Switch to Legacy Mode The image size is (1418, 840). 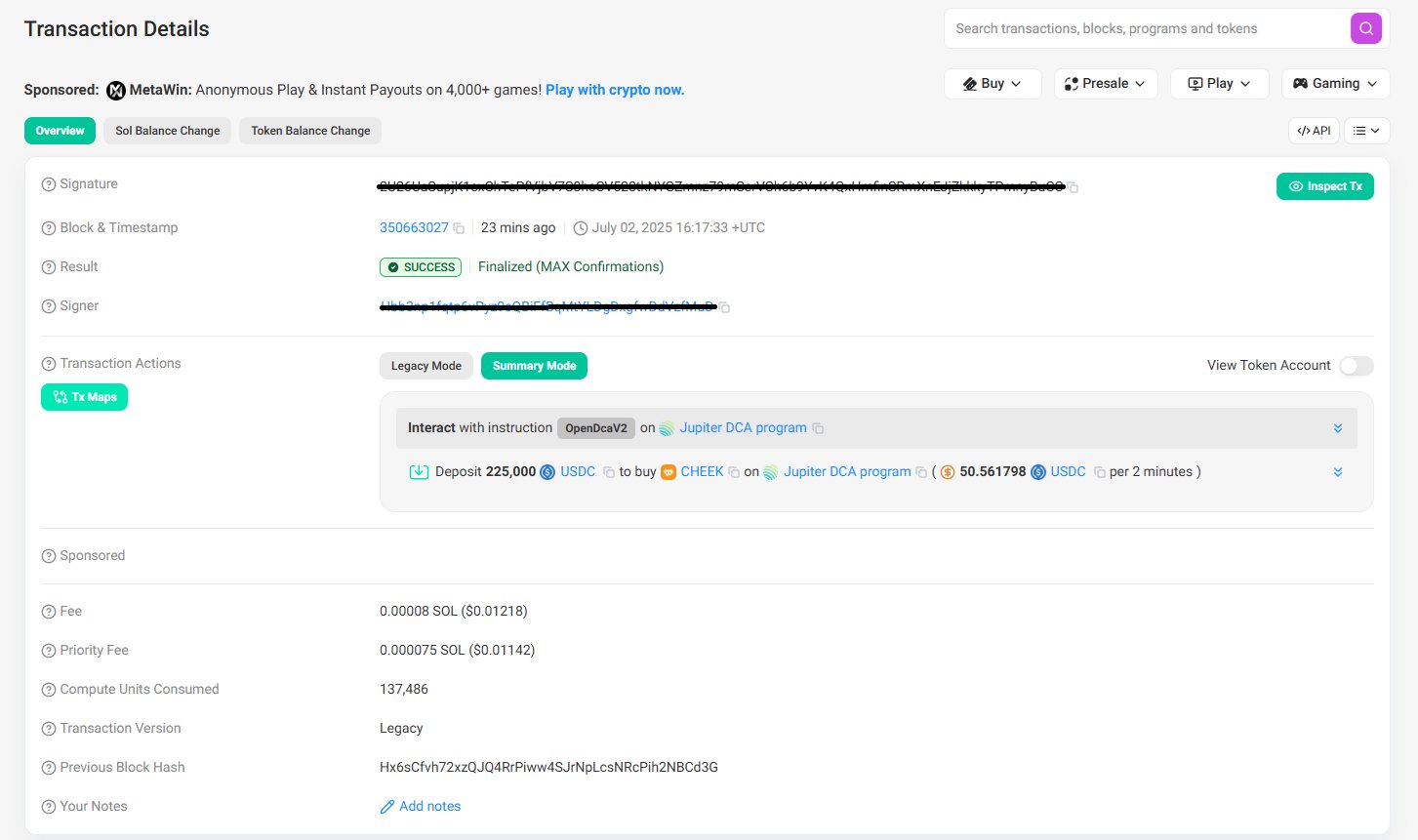coord(426,366)
